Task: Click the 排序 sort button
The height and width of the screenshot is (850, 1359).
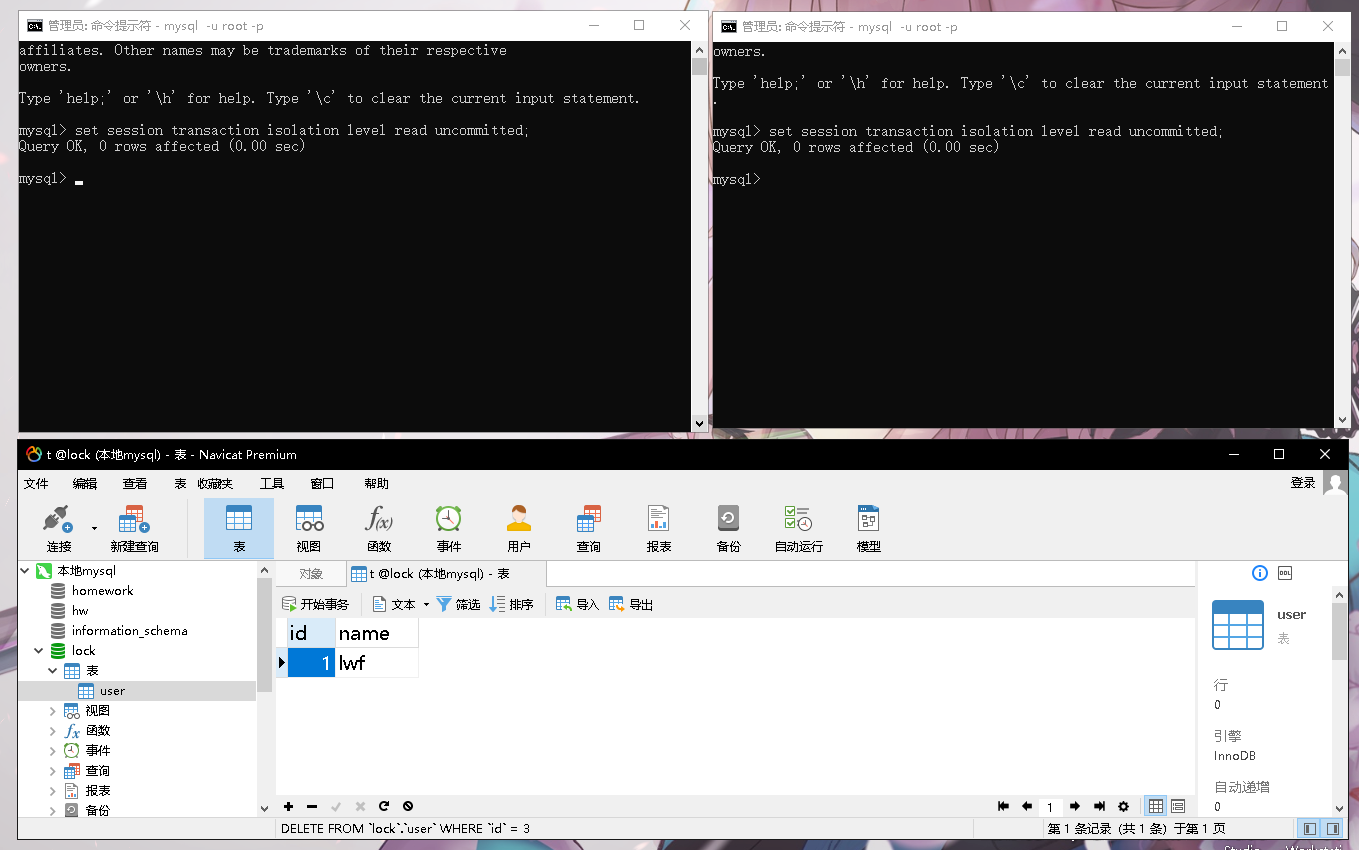Action: [512, 604]
